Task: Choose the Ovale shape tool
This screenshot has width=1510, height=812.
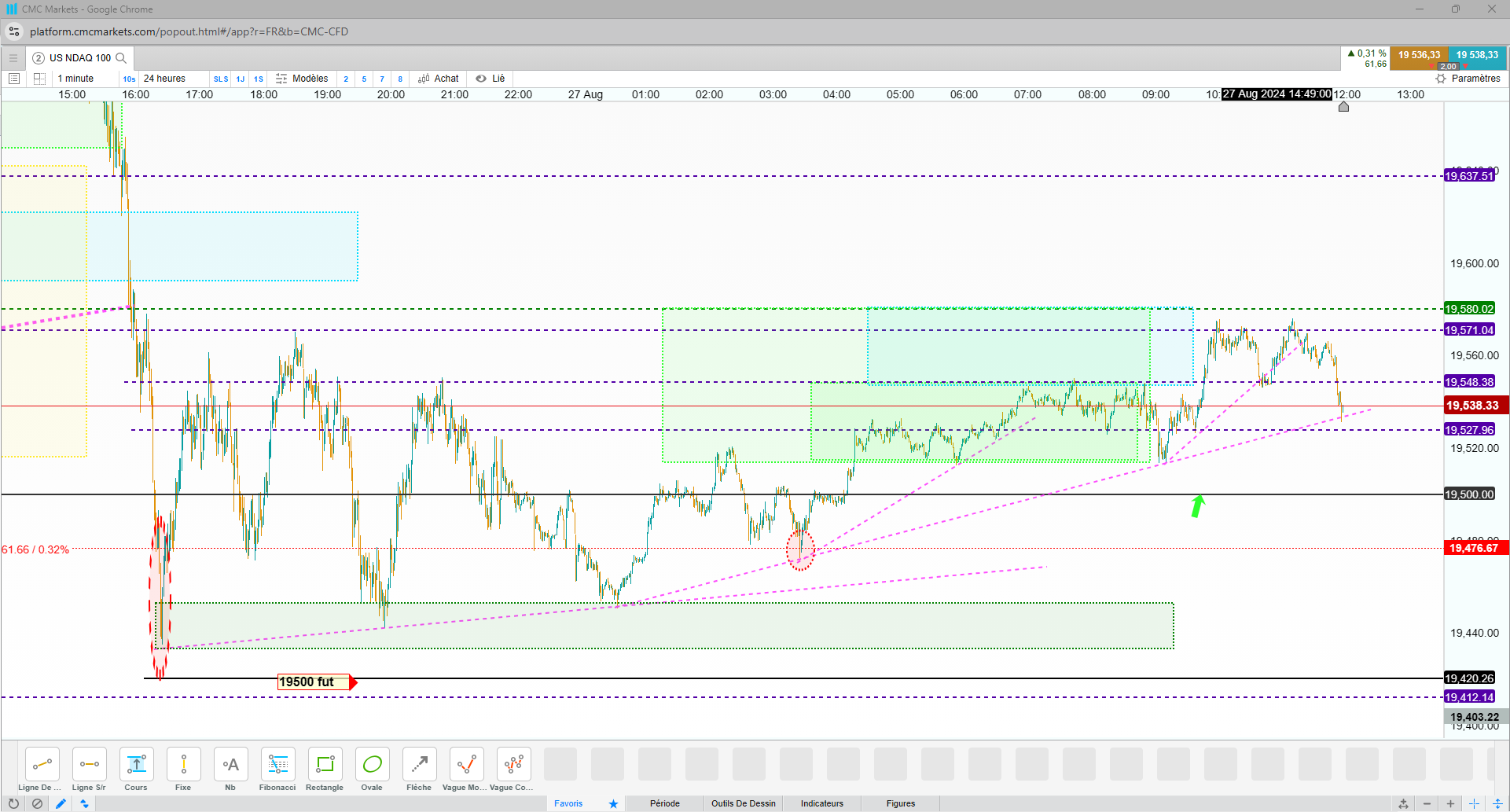Action: click(x=372, y=770)
